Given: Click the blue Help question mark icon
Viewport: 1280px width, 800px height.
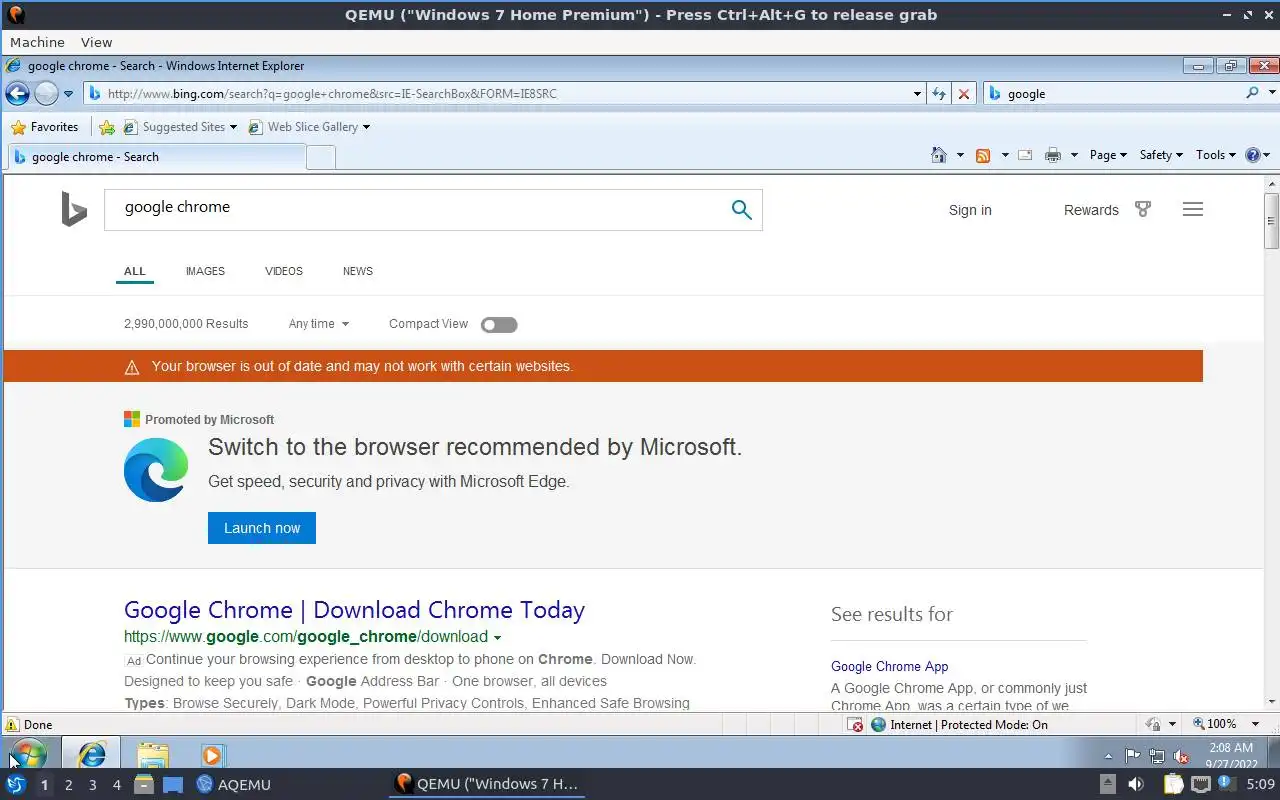Looking at the screenshot, I should [1253, 155].
